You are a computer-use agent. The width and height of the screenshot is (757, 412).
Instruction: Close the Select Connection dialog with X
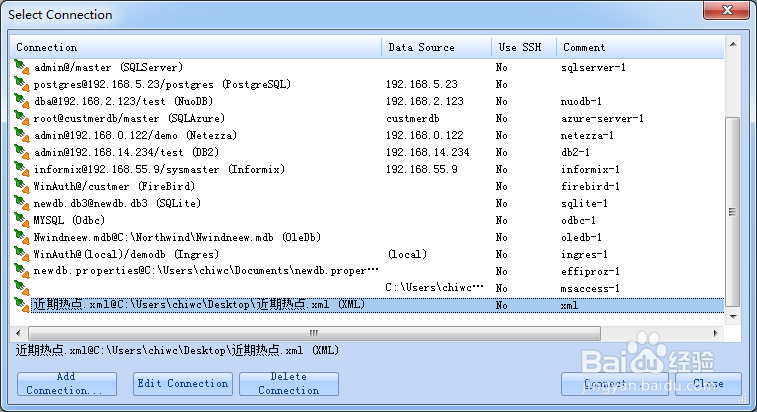[x=727, y=10]
